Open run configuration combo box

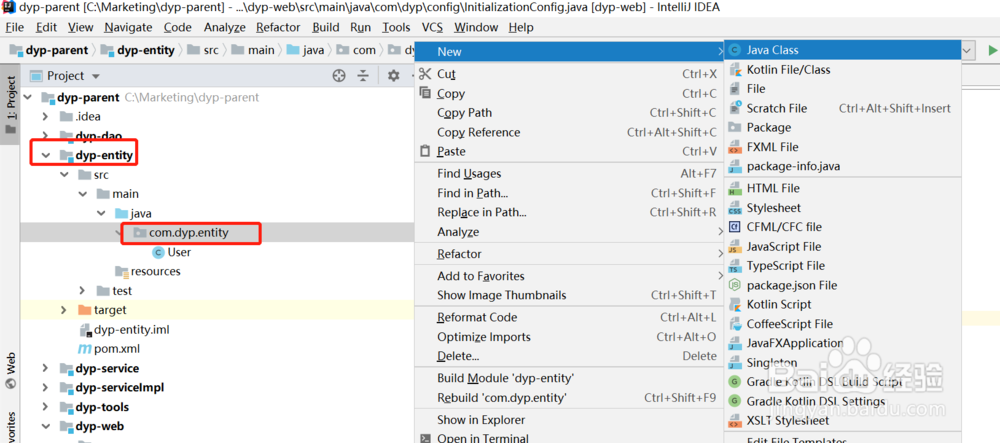pyautogui.click(x=968, y=50)
